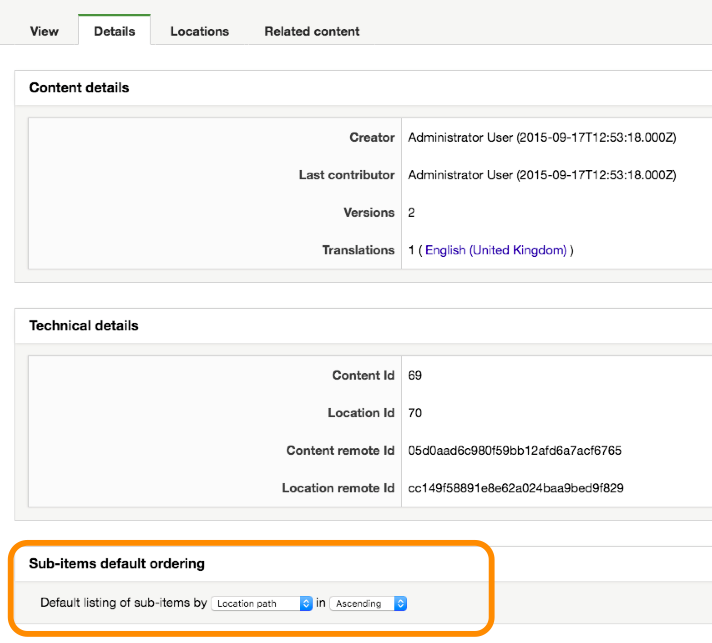The image size is (712, 643).
Task: Click the Sub-items default ordering heading
Action: click(x=117, y=564)
